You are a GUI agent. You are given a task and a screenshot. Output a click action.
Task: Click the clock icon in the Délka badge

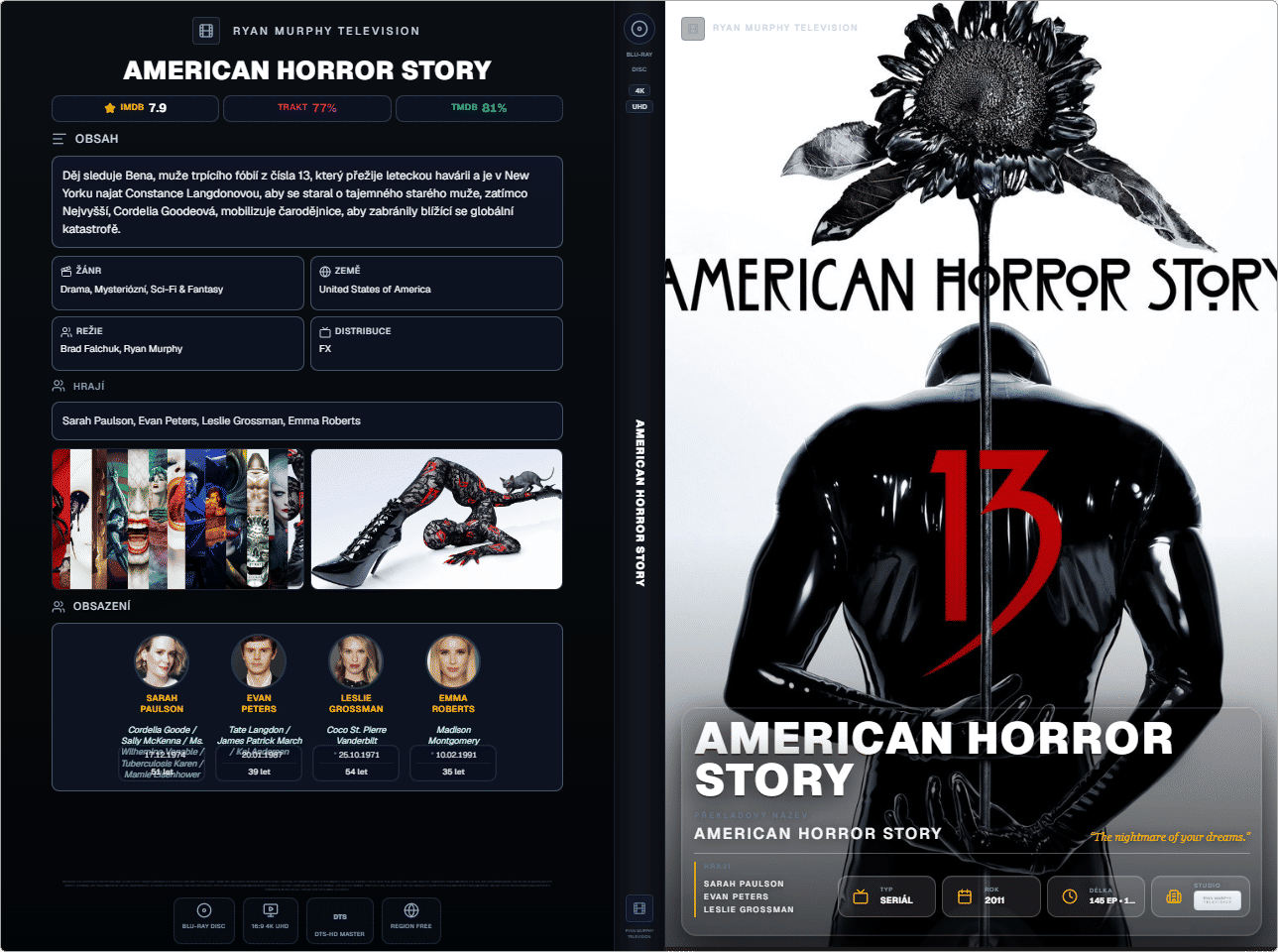[x=1070, y=896]
